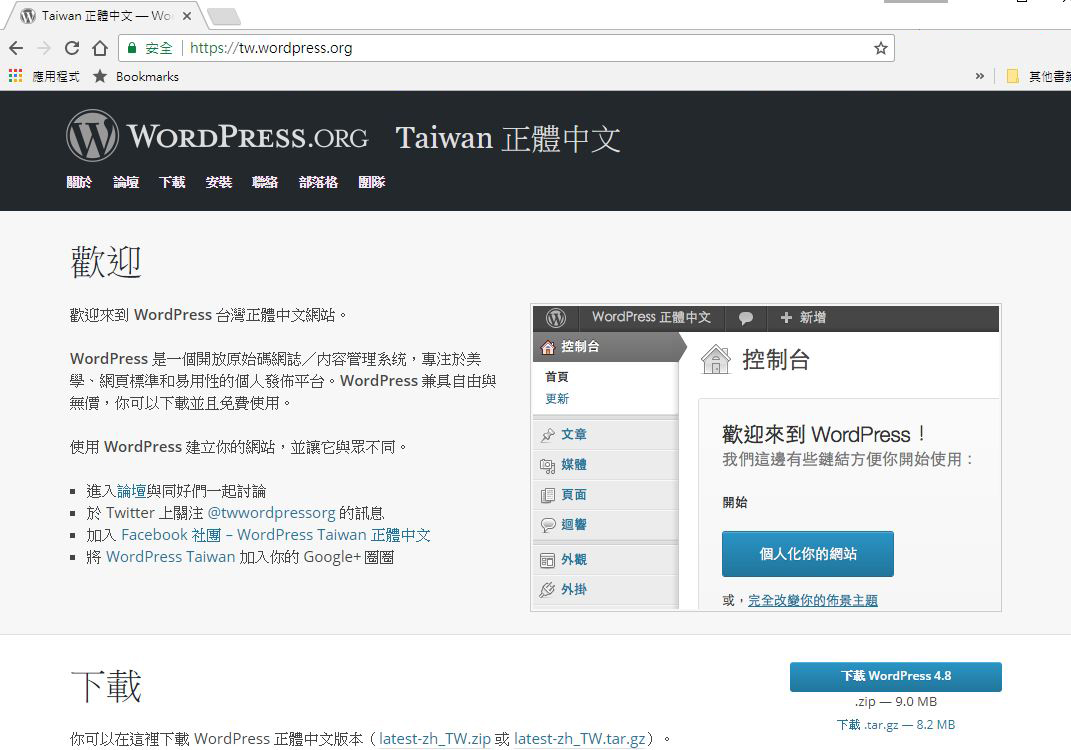Click the WordPress 正體中文 admin bar title
Image resolution: width=1071 pixels, height=750 pixels.
click(x=651, y=318)
